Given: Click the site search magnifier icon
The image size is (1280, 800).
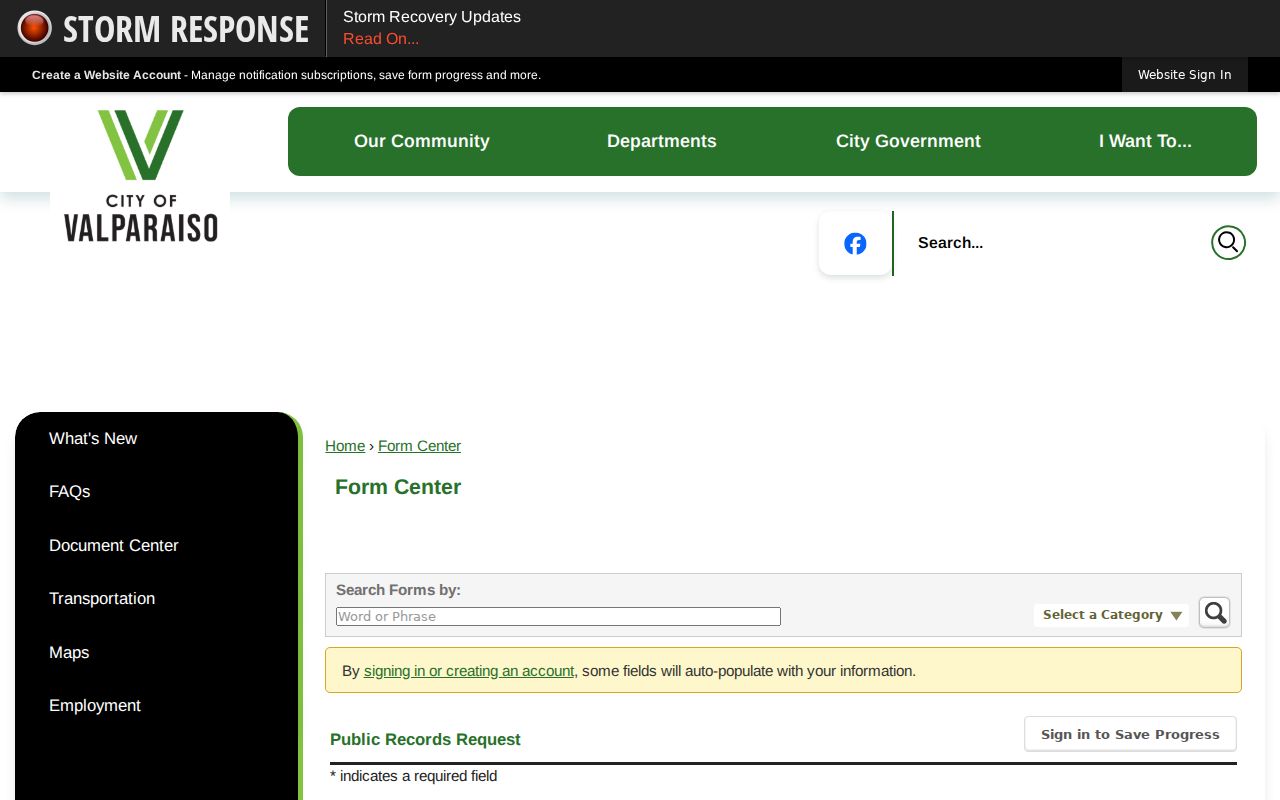Looking at the screenshot, I should [1228, 242].
